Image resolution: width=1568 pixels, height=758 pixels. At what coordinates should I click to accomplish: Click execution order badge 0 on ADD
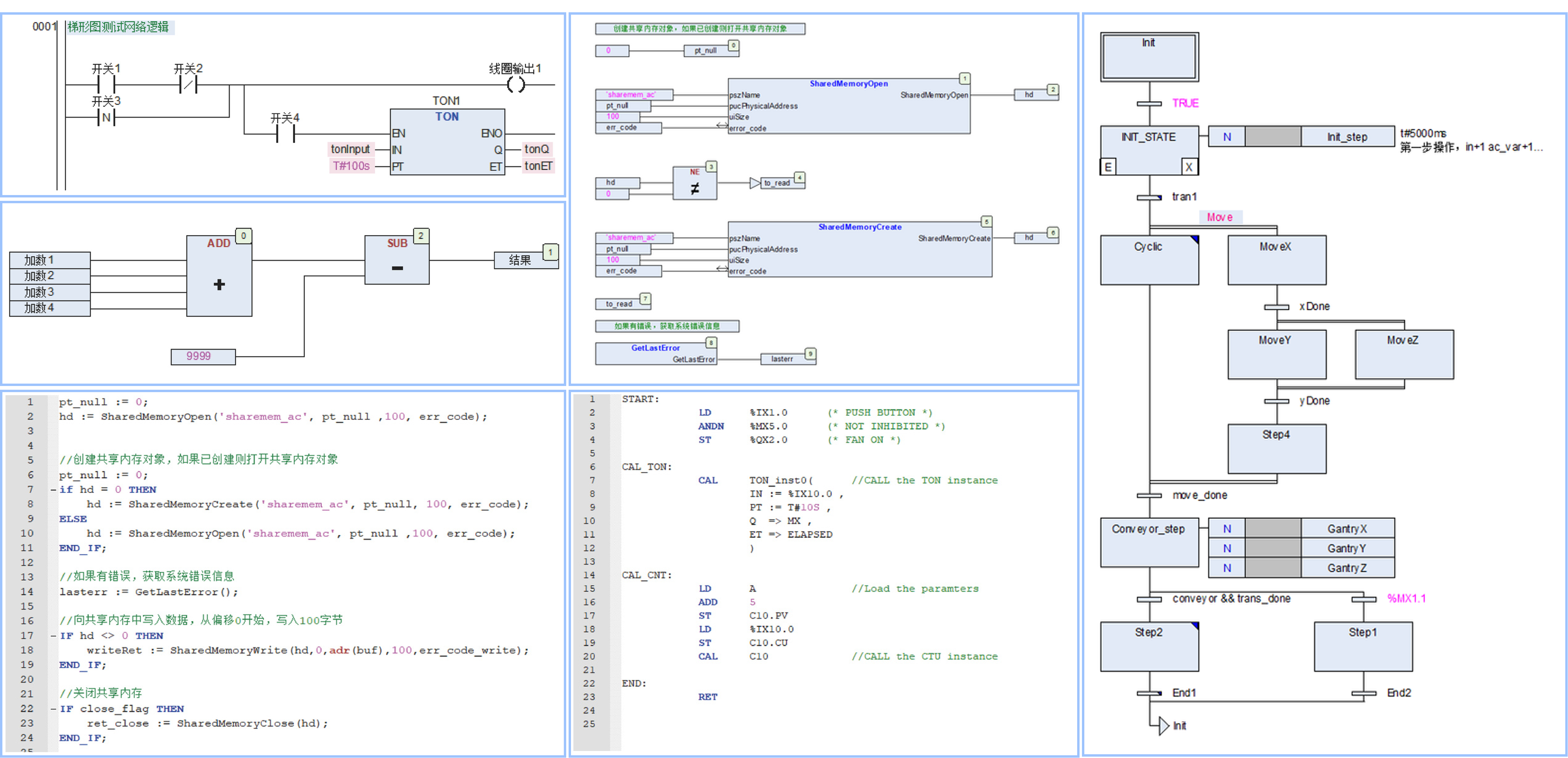point(244,235)
